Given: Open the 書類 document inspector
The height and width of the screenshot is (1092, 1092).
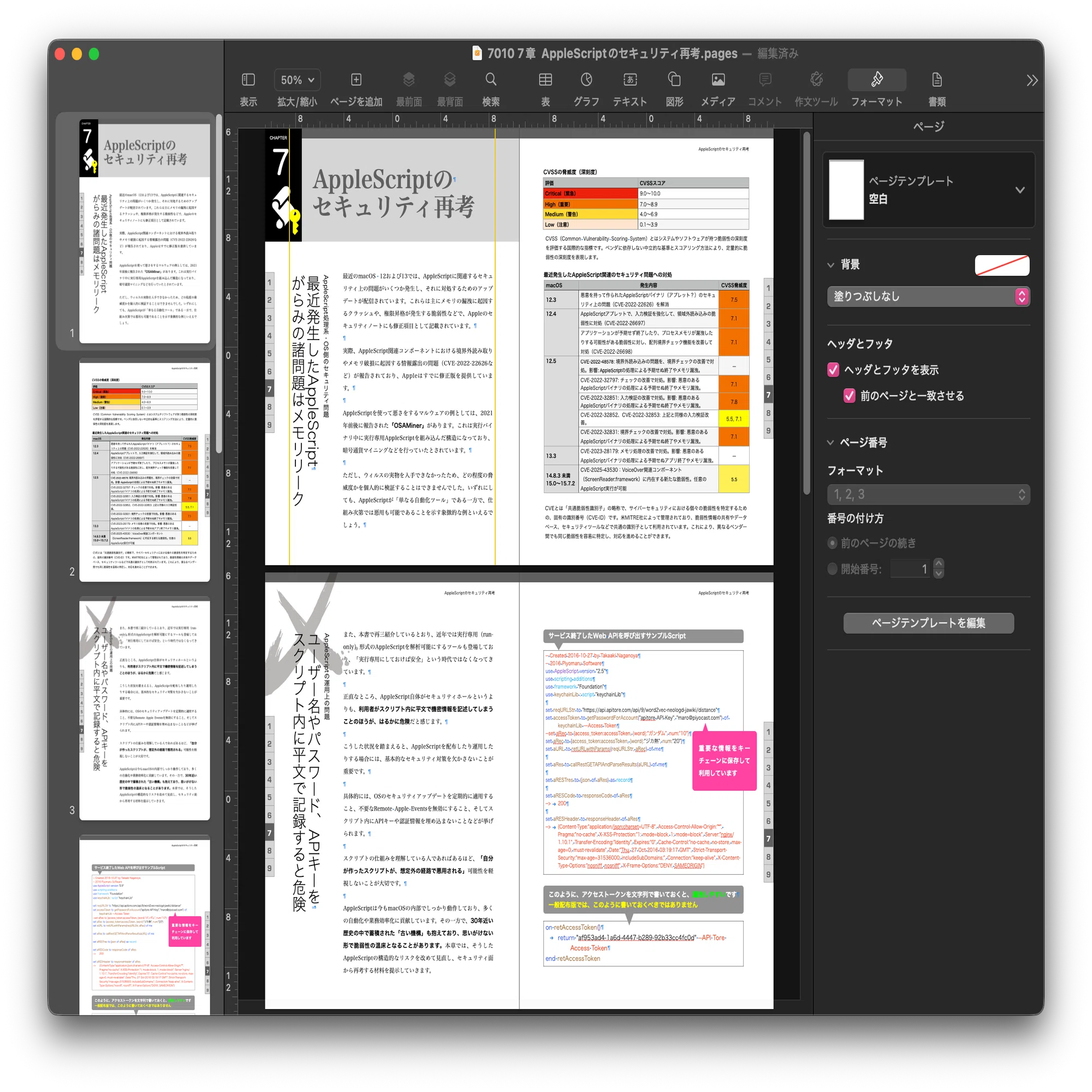Looking at the screenshot, I should tap(936, 80).
